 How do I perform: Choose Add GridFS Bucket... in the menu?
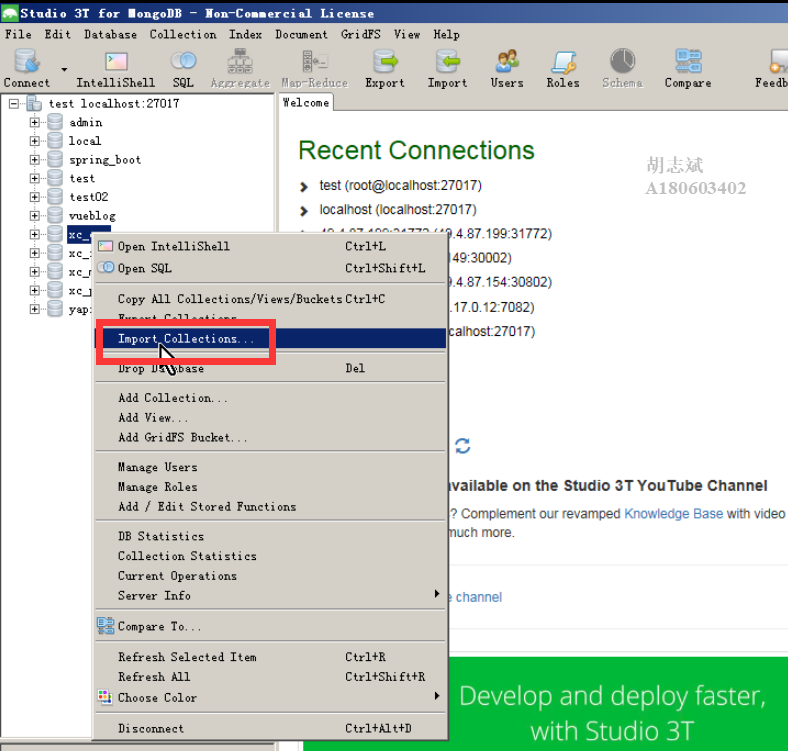(x=271, y=437)
